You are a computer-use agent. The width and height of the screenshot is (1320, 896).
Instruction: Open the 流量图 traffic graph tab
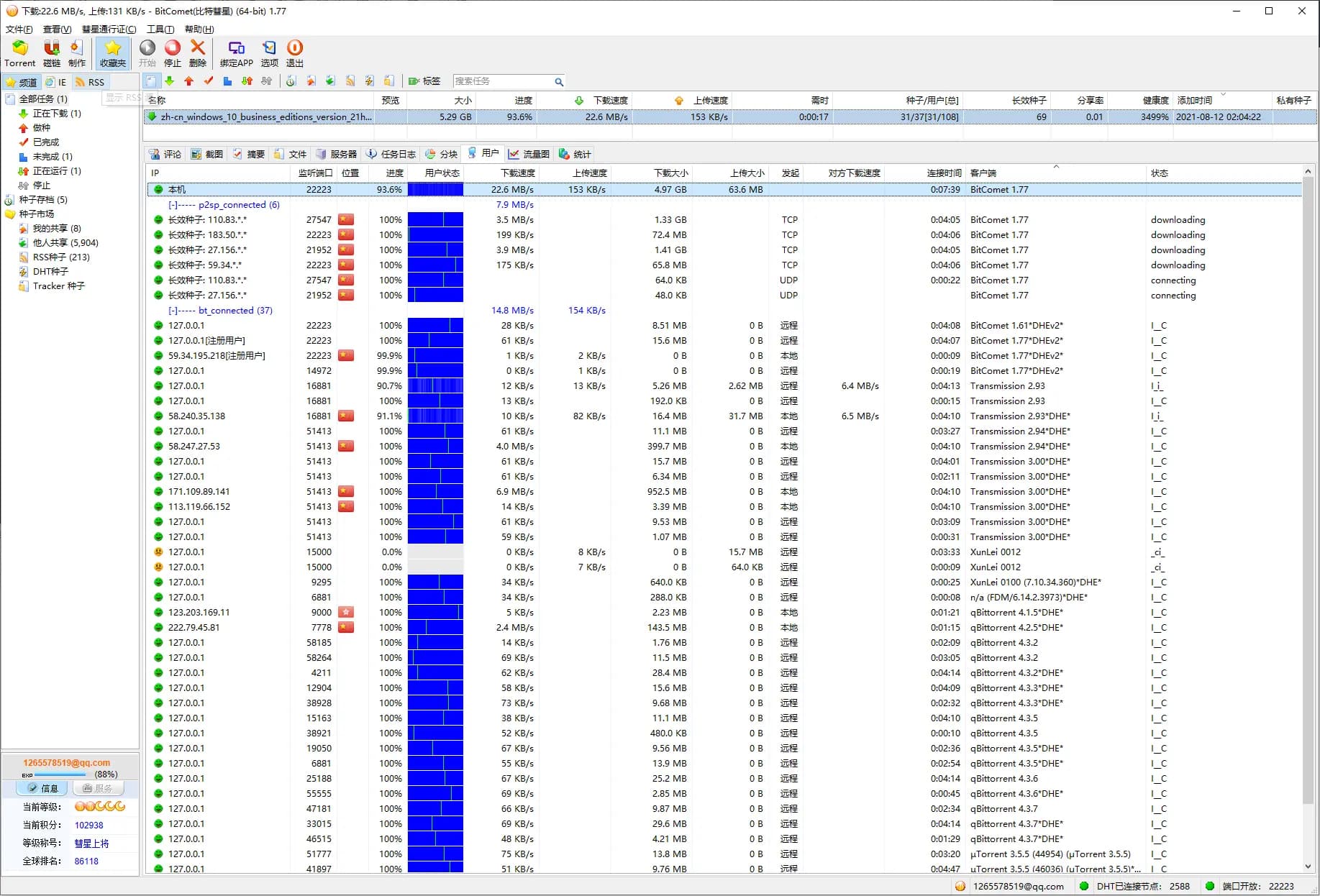(x=529, y=154)
